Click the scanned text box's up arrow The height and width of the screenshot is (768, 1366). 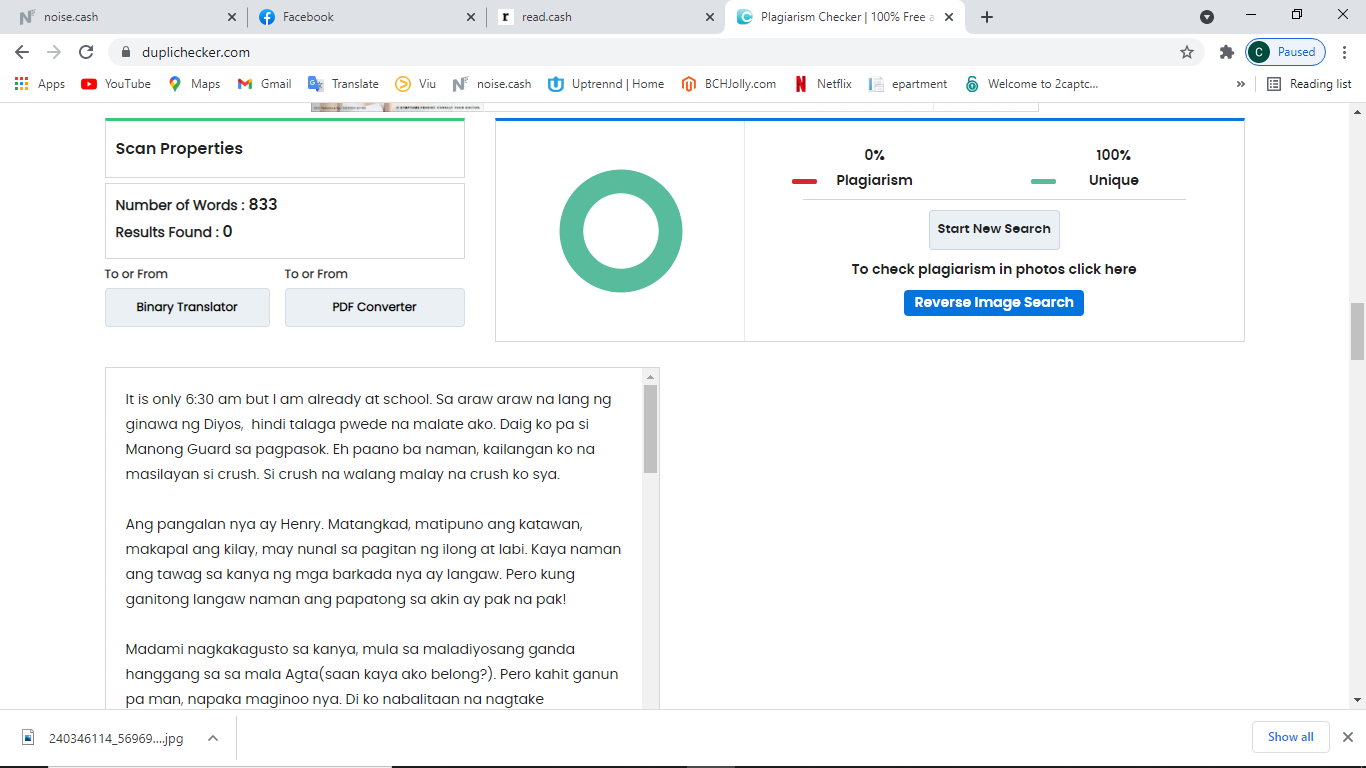click(x=651, y=376)
